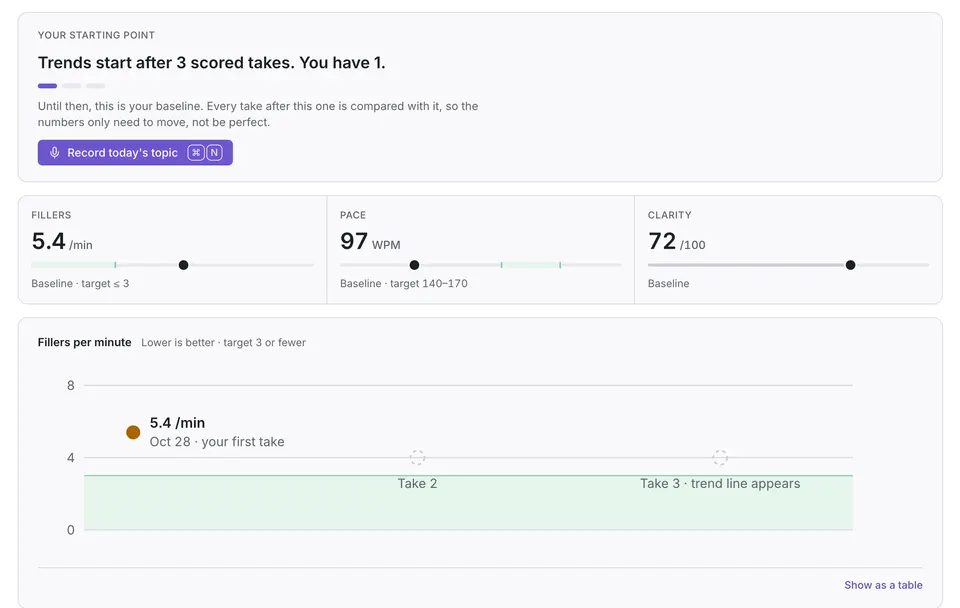Click the 5.4 /min Fillers value
960x608 pixels.
(62, 241)
